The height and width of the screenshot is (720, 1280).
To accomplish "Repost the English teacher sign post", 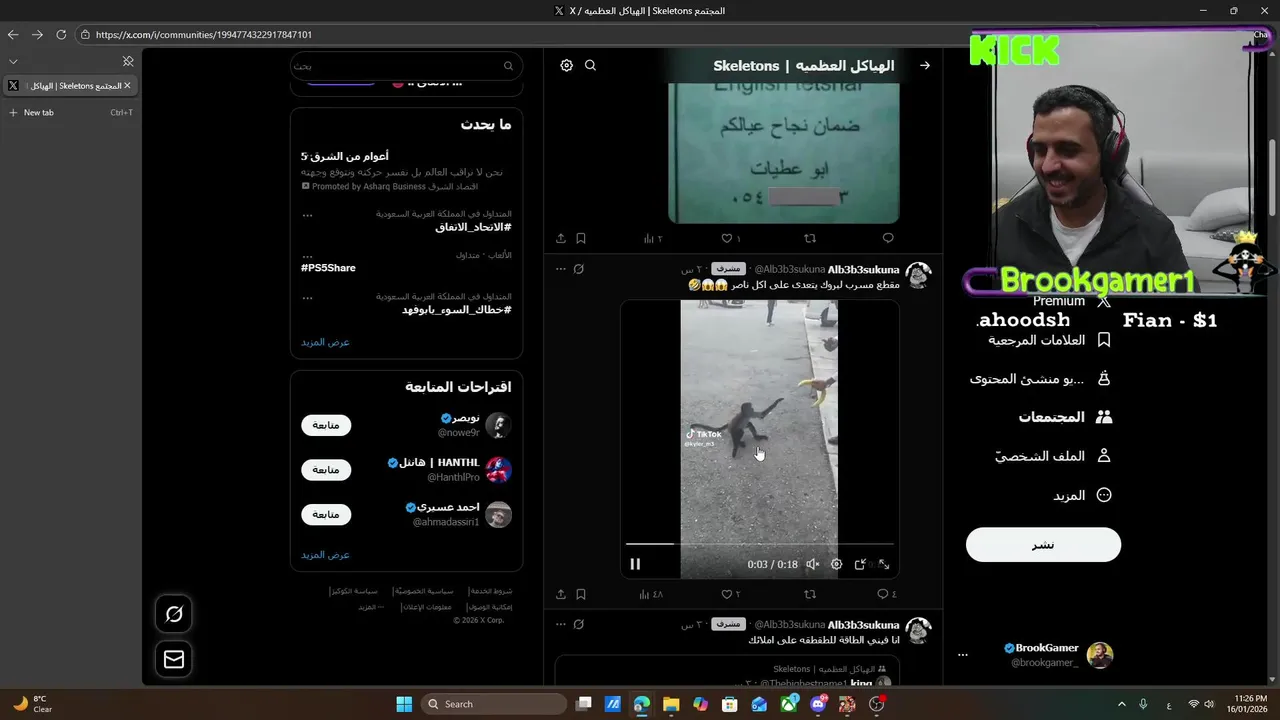I will pos(810,238).
